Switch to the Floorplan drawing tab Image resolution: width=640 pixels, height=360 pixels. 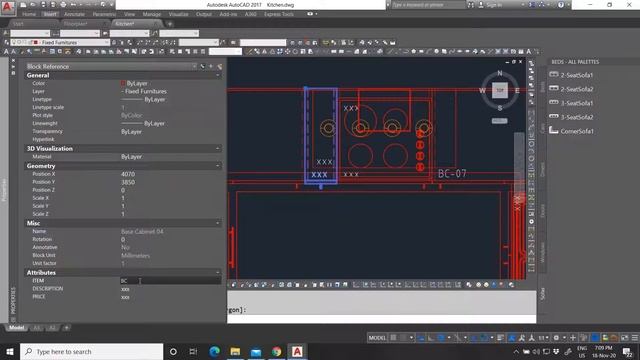(x=76, y=24)
